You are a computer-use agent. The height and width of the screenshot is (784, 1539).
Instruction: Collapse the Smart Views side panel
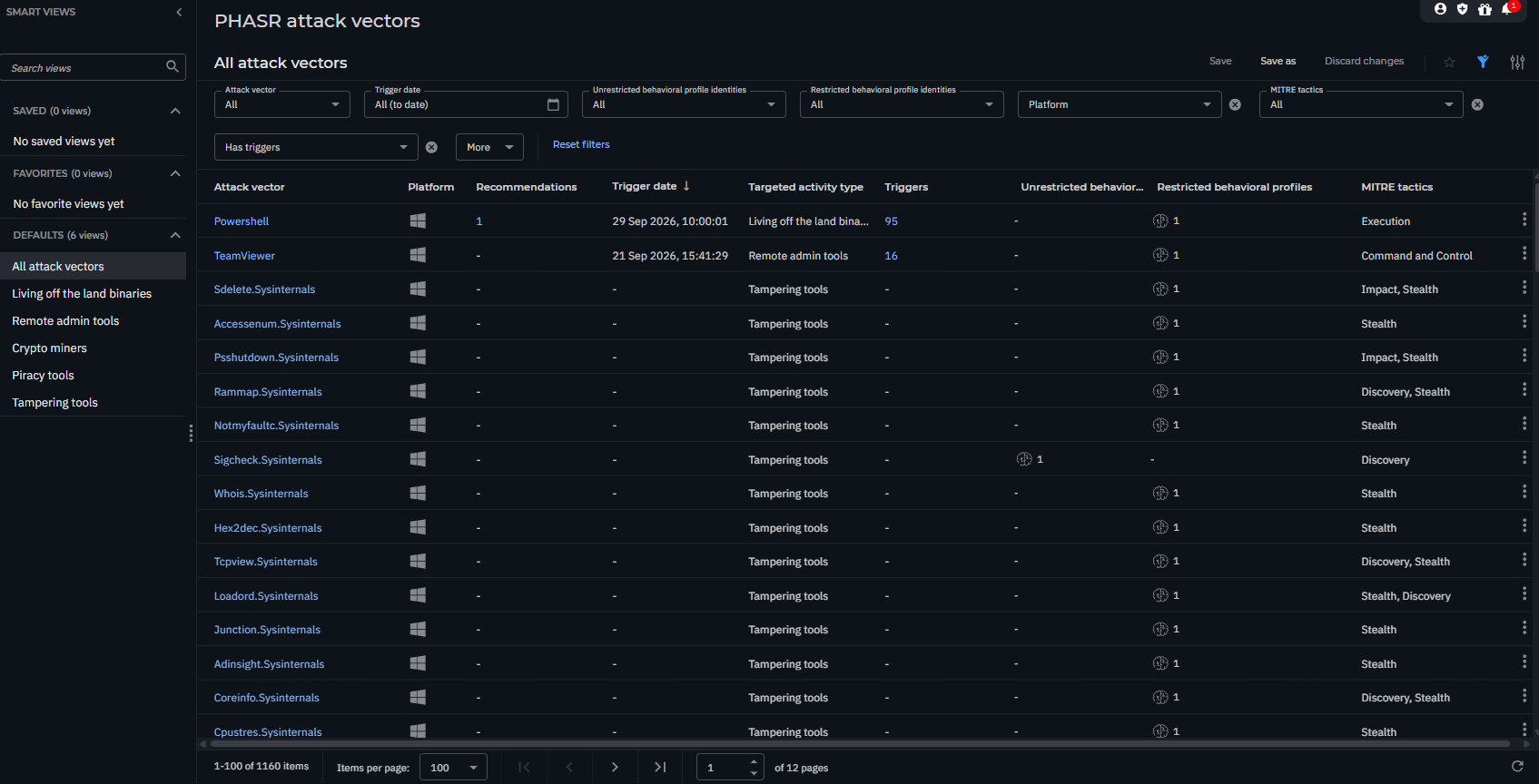pos(179,12)
